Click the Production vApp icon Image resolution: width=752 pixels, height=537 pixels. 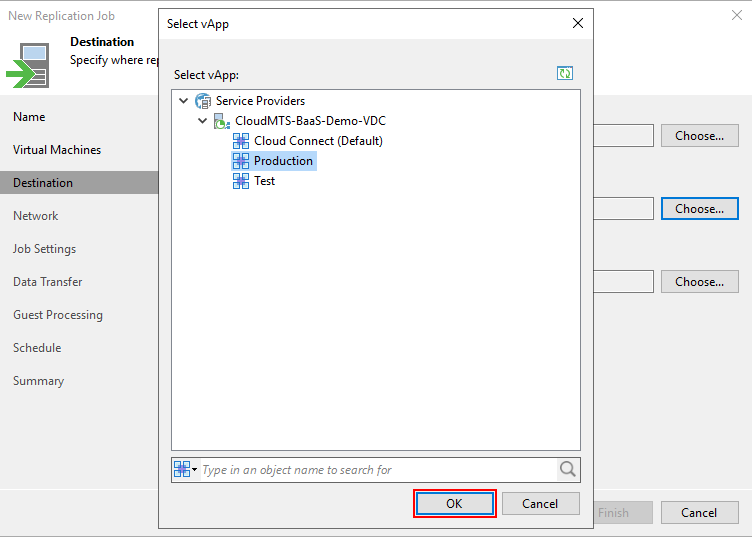point(241,161)
